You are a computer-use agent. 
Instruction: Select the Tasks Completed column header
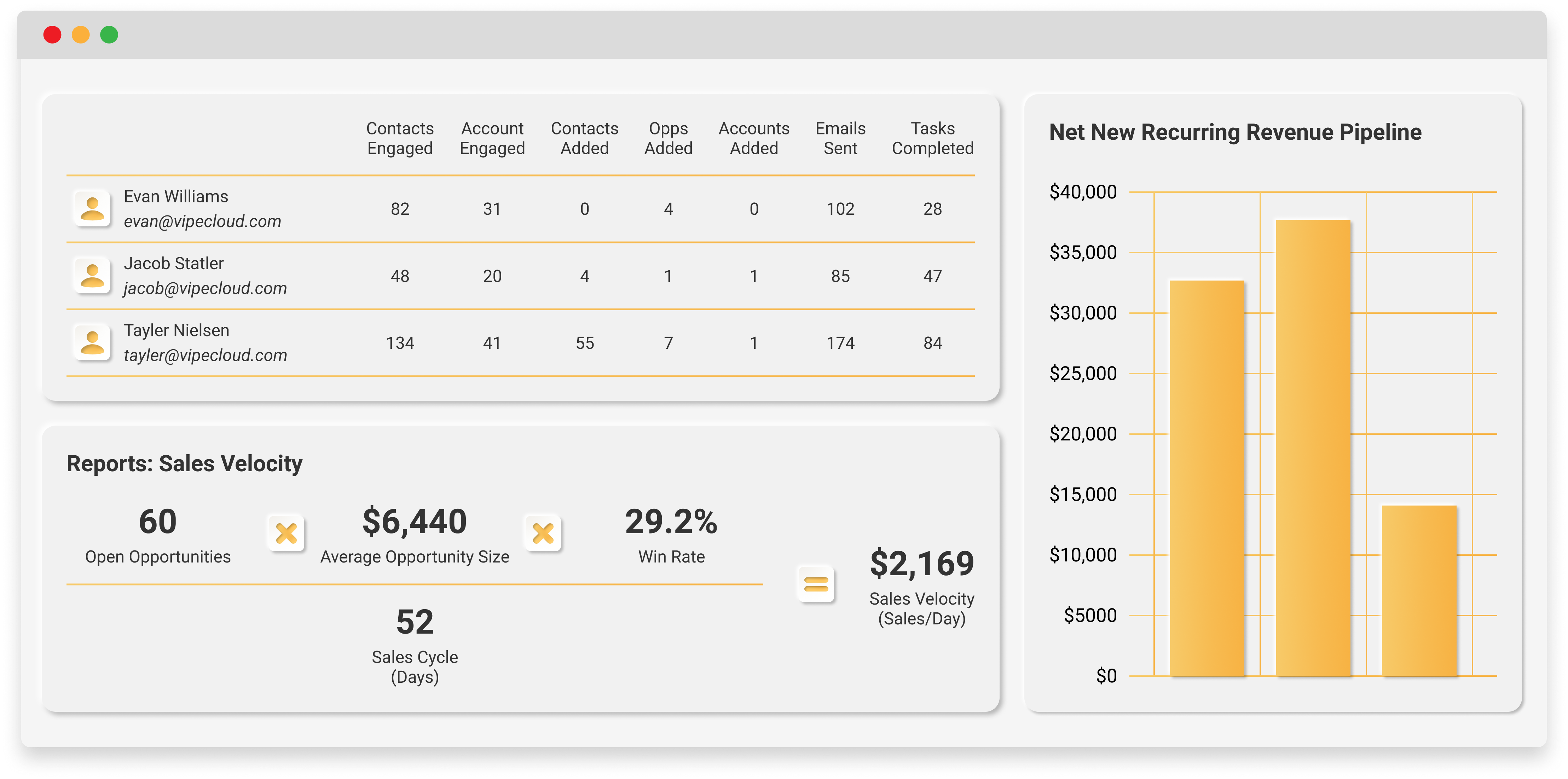pos(932,138)
